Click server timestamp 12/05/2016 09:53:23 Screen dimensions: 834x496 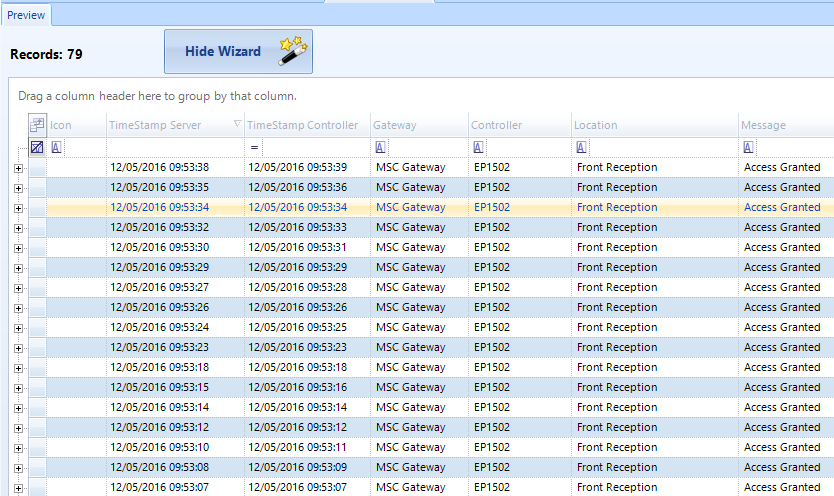pos(160,348)
